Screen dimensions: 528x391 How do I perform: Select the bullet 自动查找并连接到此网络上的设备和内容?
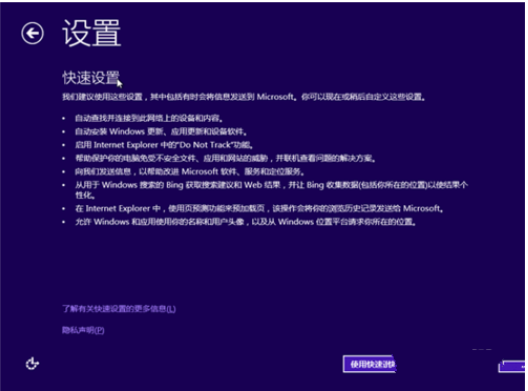point(149,118)
